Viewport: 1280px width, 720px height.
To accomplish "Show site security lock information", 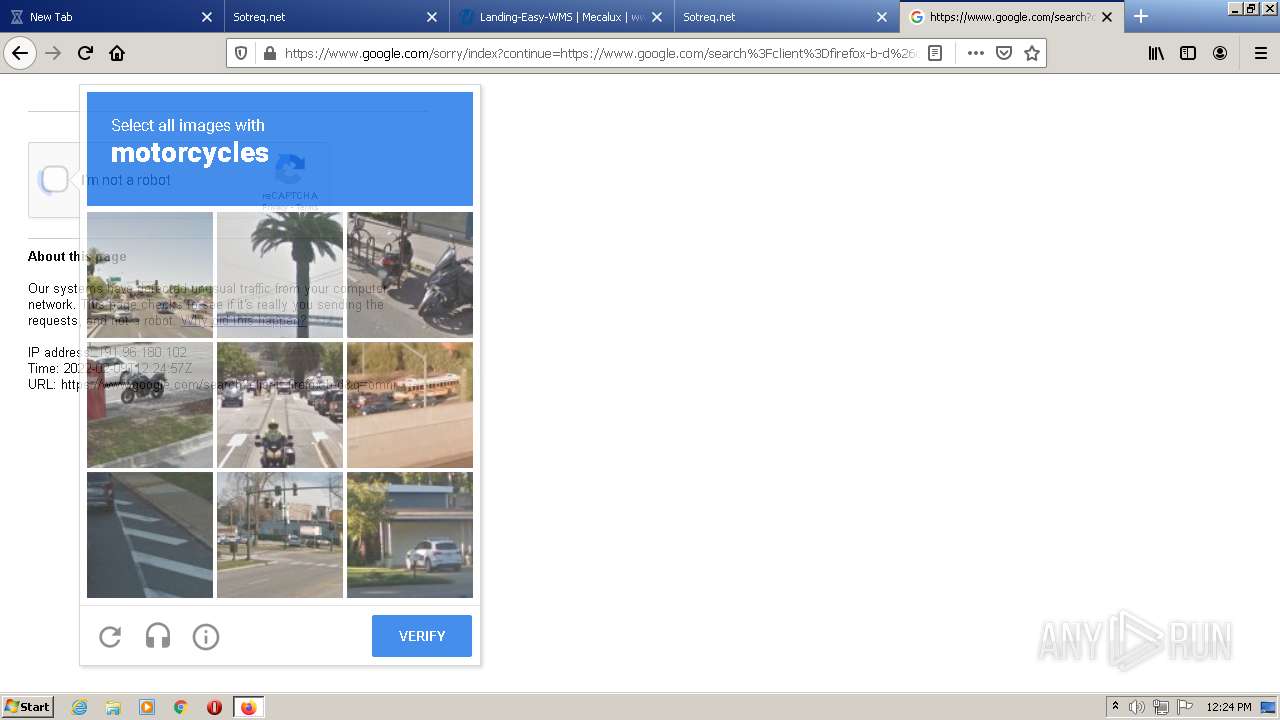I will pyautogui.click(x=269, y=53).
